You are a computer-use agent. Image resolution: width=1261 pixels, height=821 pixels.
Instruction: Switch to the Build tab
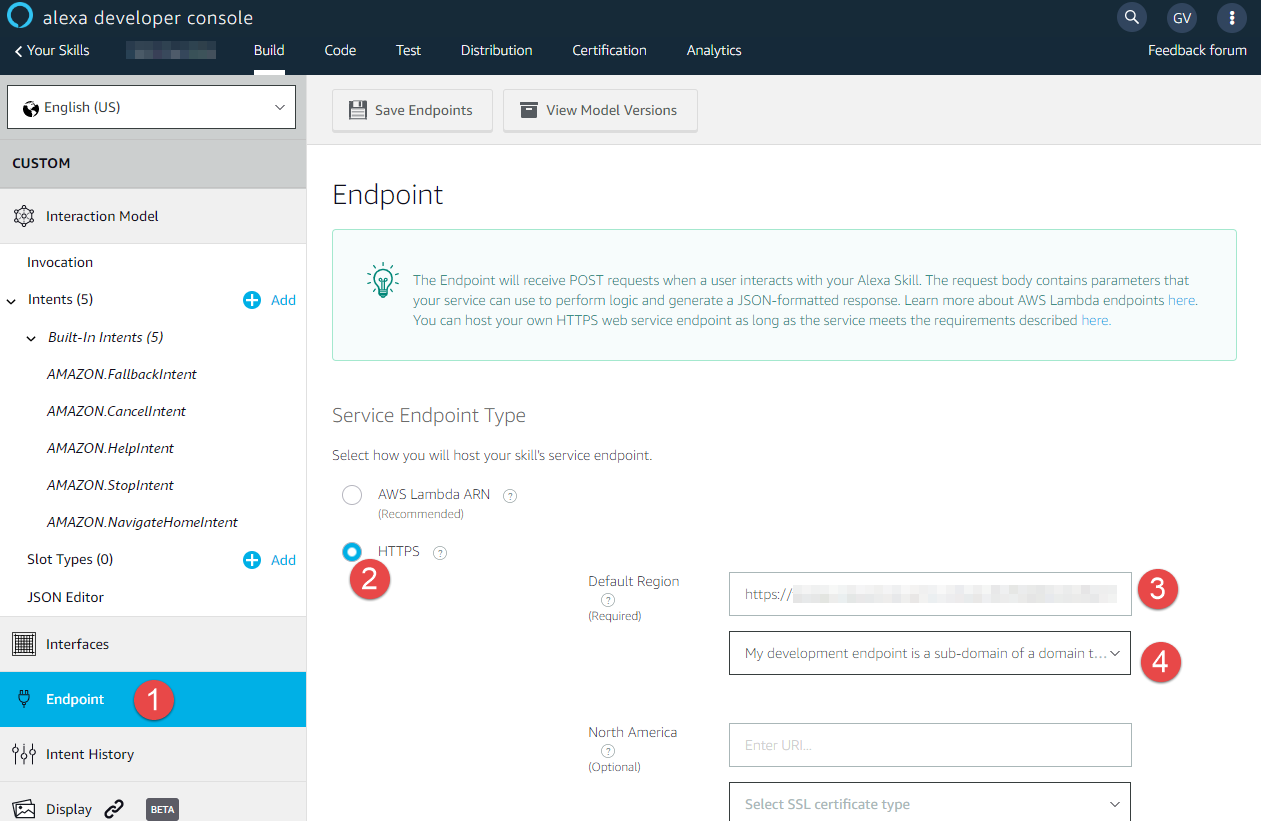[x=269, y=50]
